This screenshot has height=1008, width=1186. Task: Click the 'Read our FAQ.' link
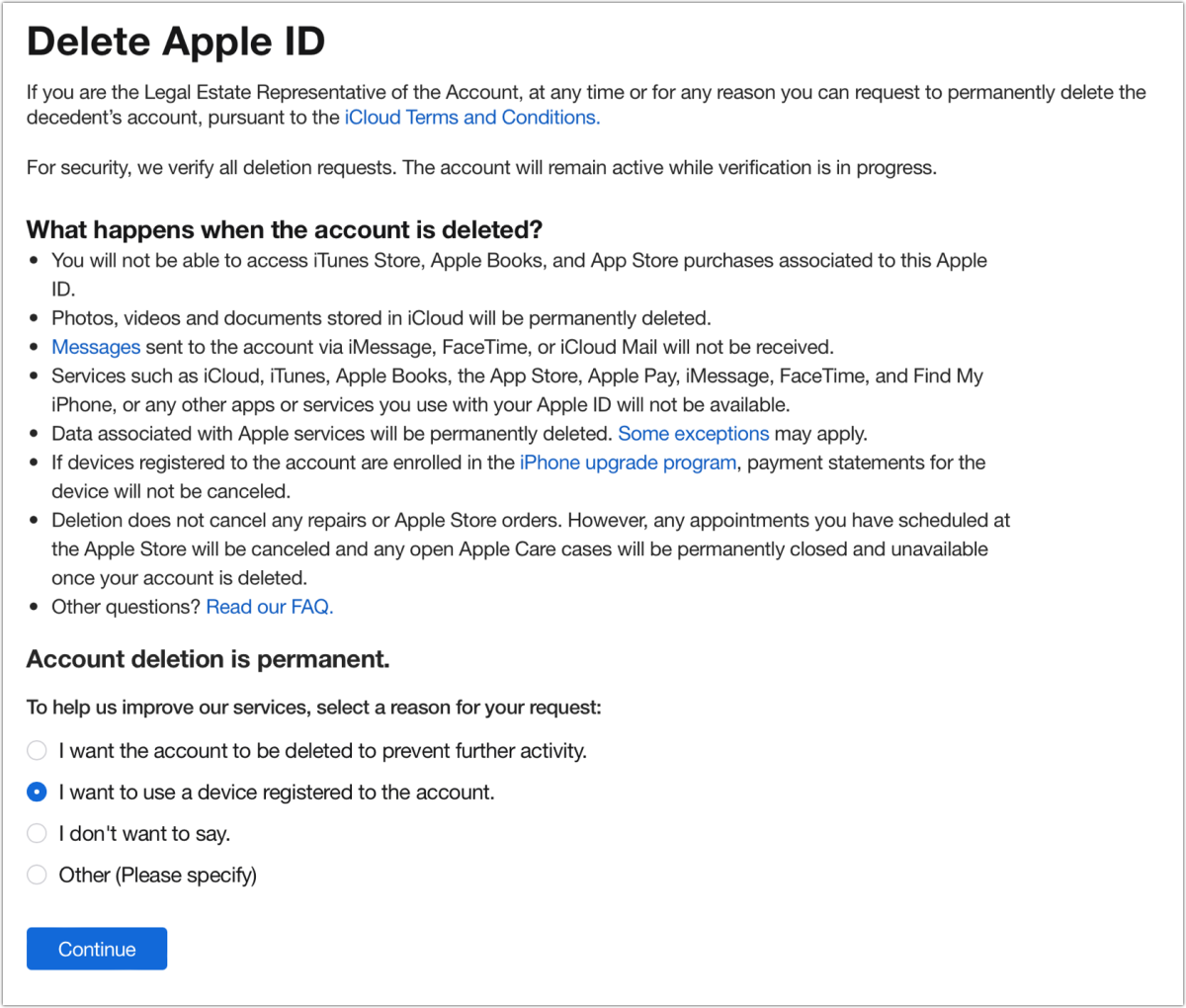[270, 607]
